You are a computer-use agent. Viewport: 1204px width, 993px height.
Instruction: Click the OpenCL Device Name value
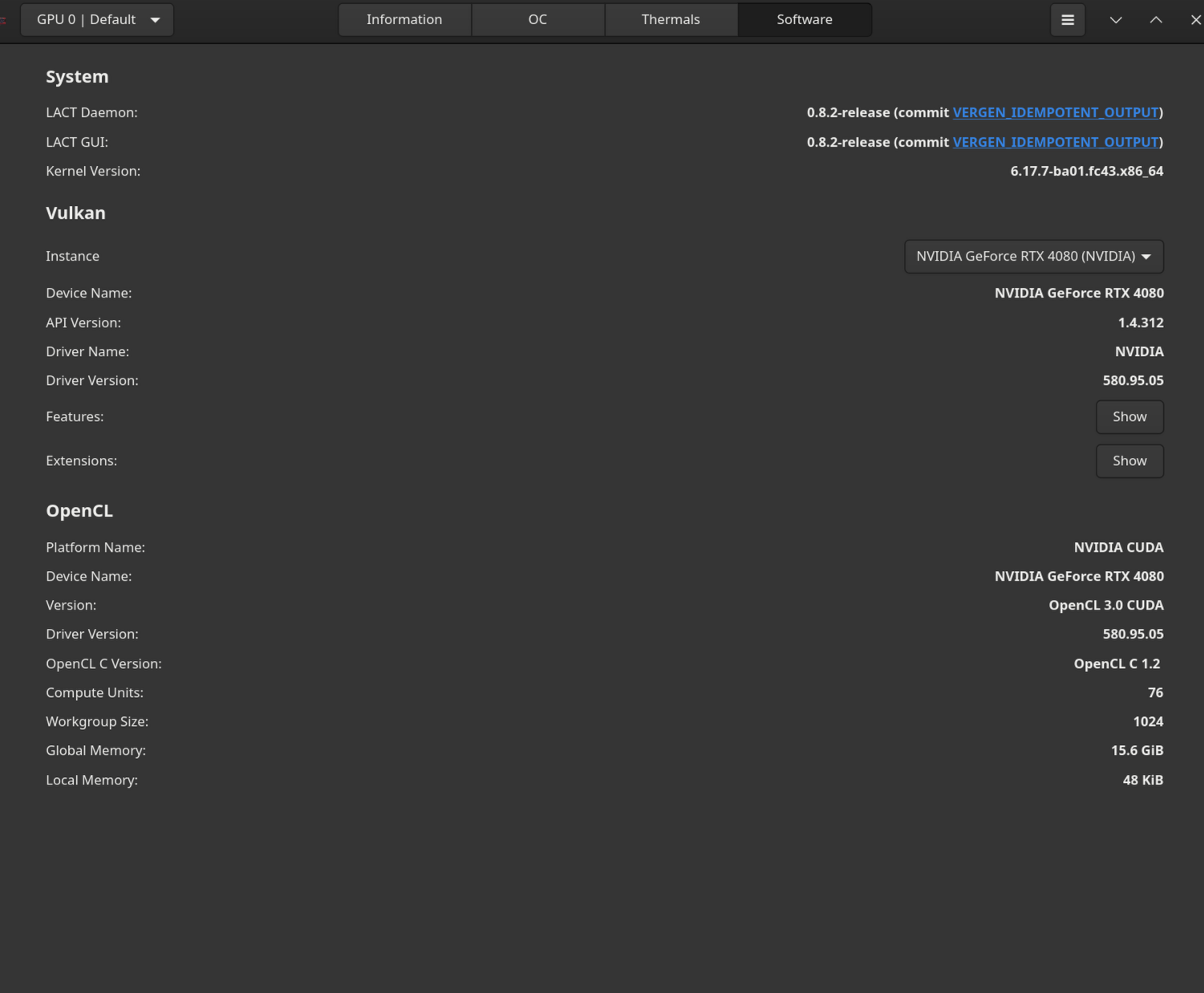click(1079, 576)
